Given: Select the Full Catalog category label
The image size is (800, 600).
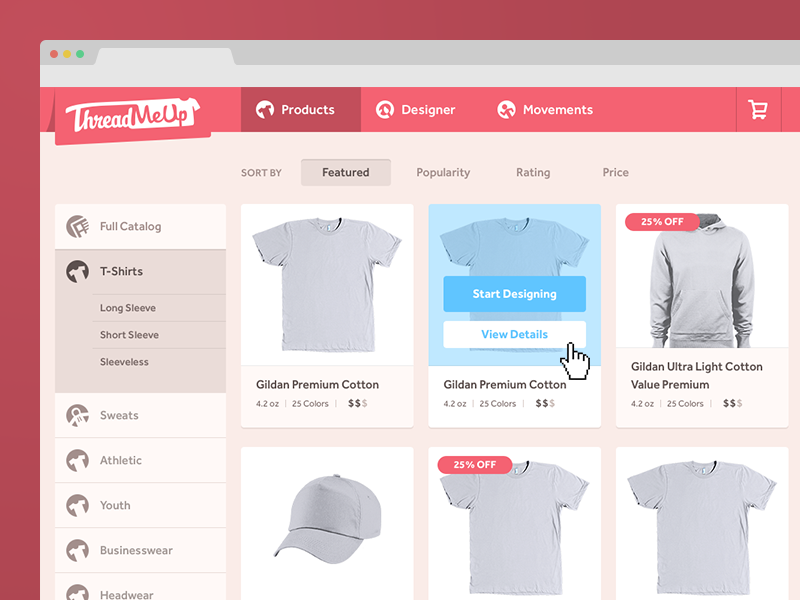Looking at the screenshot, I should (131, 227).
